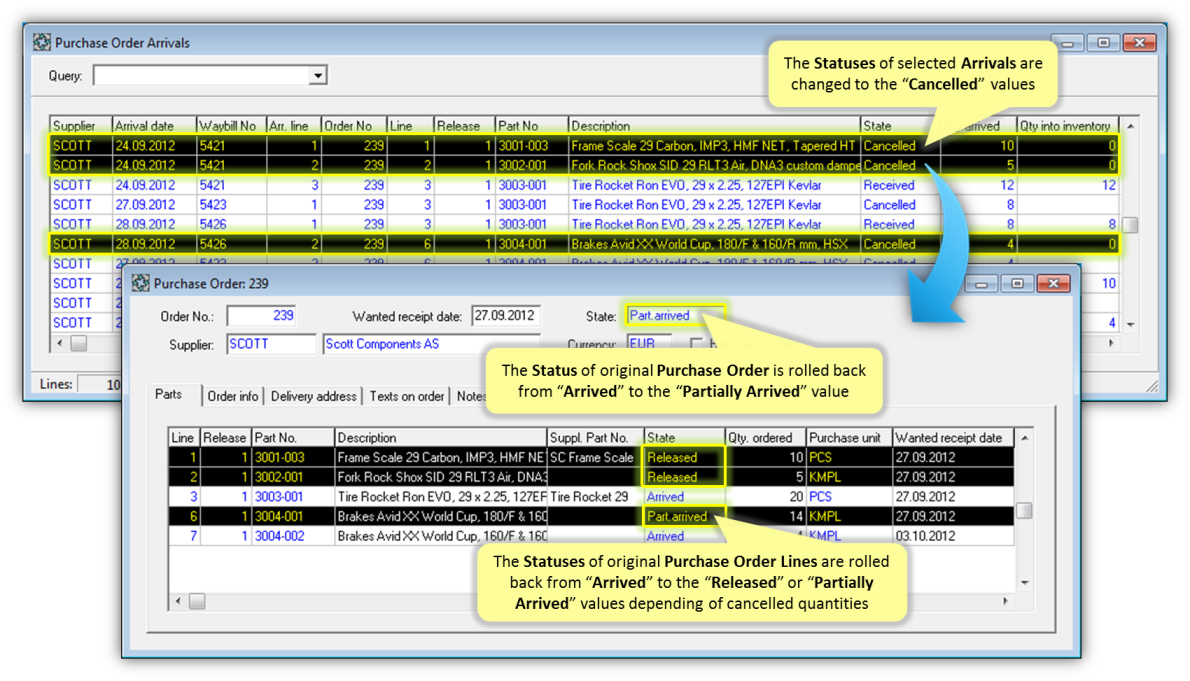Click the left arrow of the Arrivals horizontal scrollbar

pos(59,343)
